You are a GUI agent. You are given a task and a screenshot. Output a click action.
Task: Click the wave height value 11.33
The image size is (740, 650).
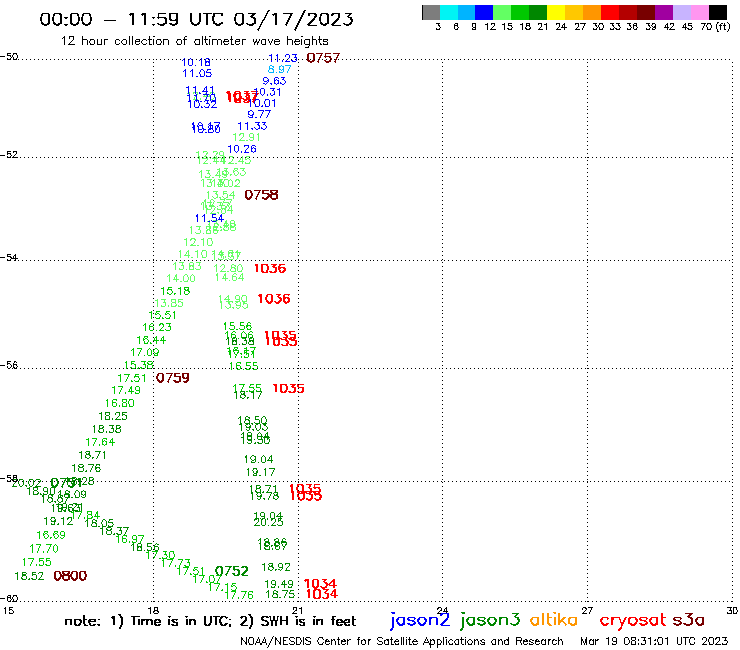tap(252, 126)
